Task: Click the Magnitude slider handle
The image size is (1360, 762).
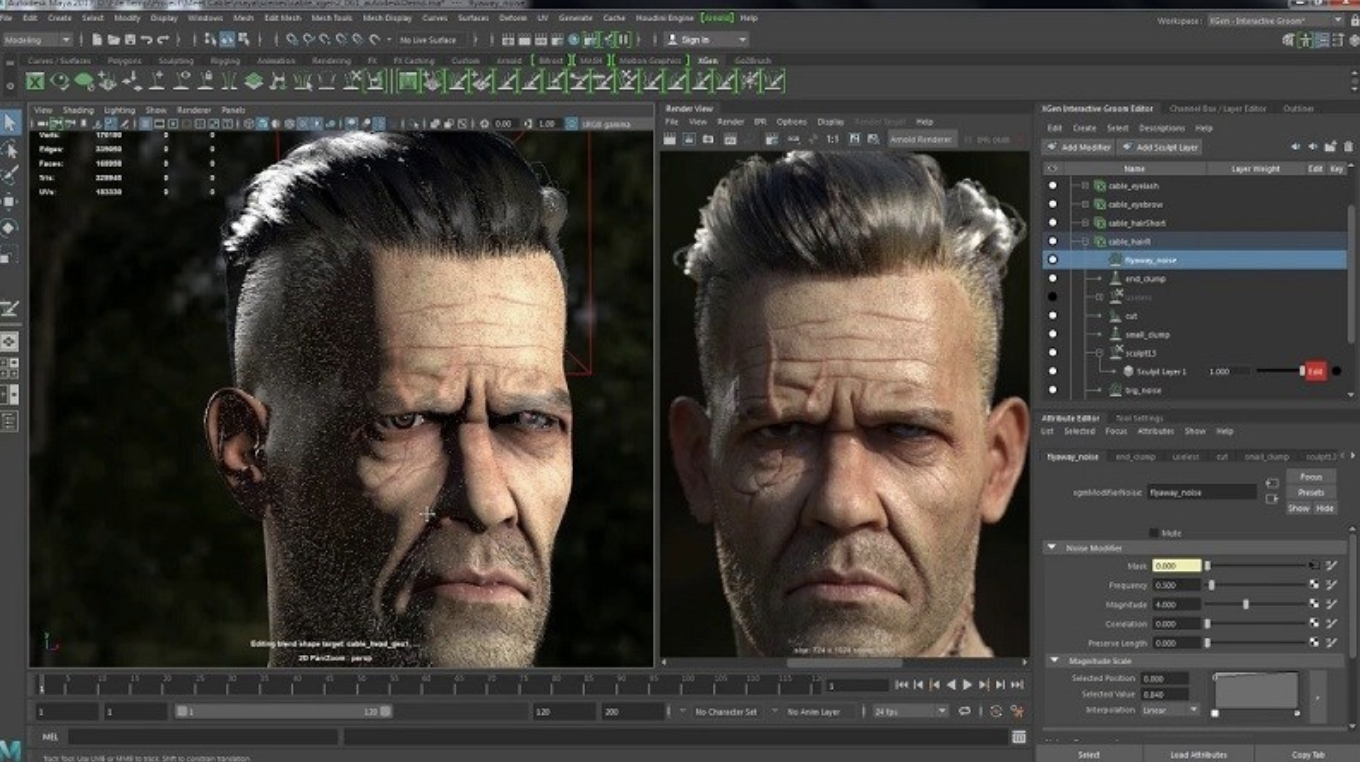Action: tap(1245, 605)
